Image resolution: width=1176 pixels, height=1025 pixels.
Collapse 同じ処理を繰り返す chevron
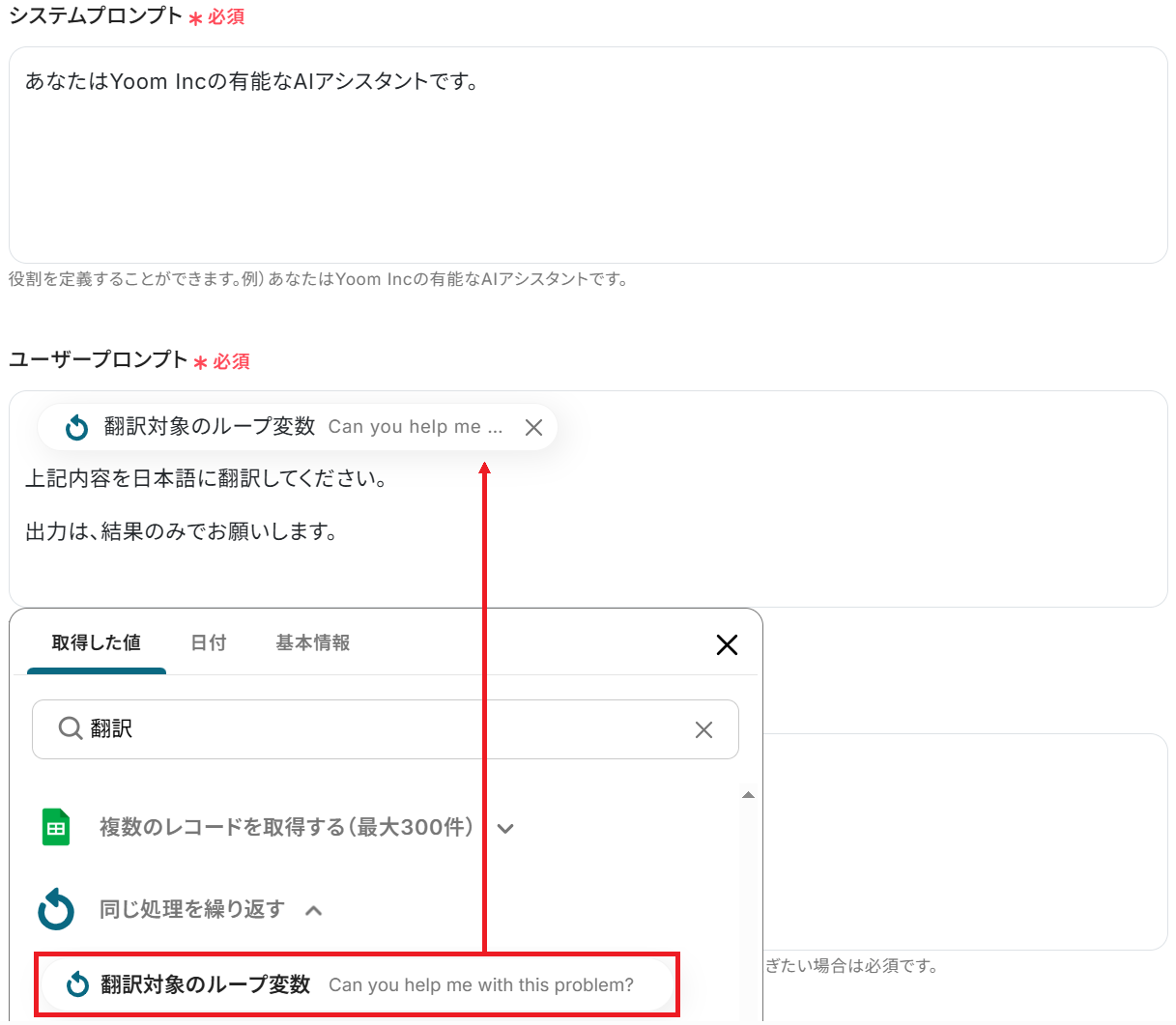[313, 910]
